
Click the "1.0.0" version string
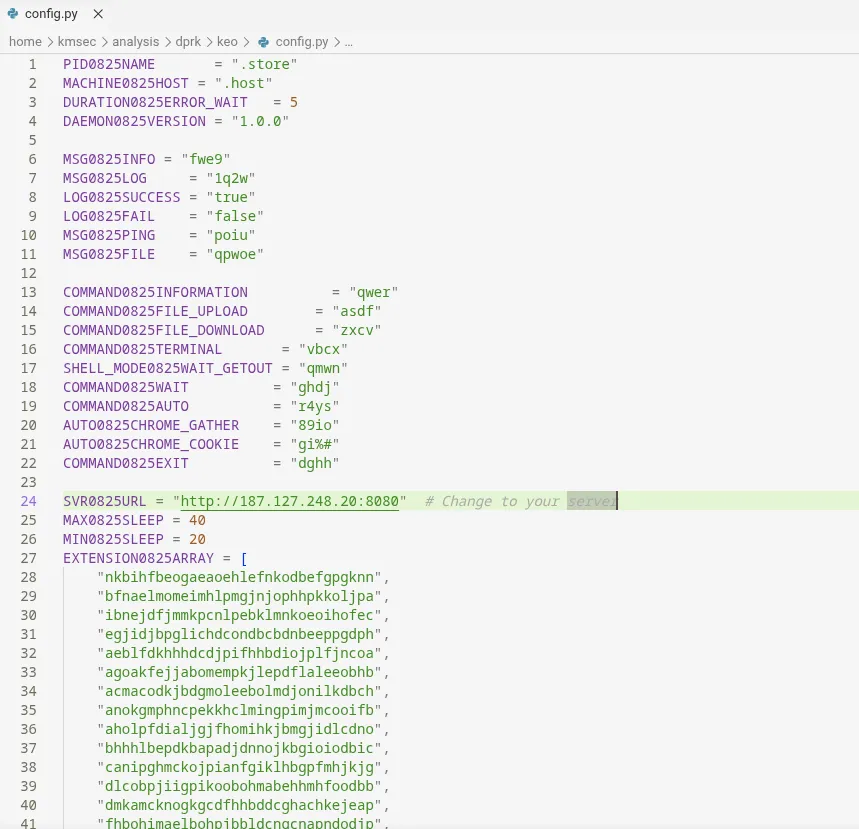[x=260, y=121]
